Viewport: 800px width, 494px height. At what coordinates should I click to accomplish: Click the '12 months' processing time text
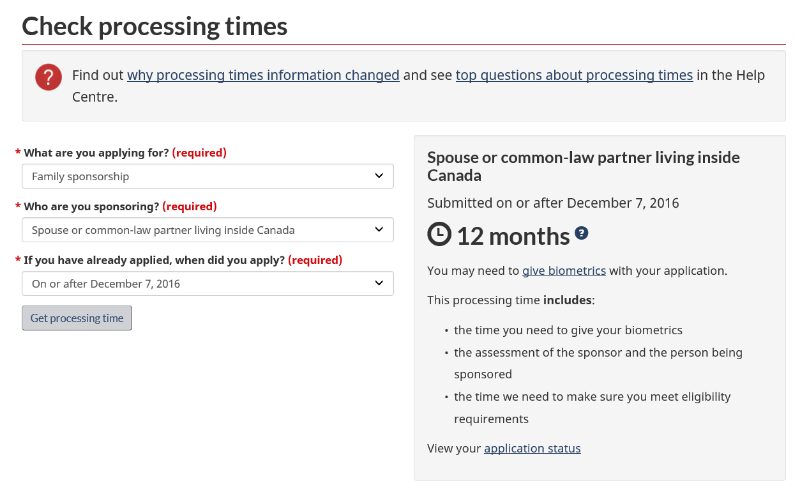pyautogui.click(x=513, y=236)
